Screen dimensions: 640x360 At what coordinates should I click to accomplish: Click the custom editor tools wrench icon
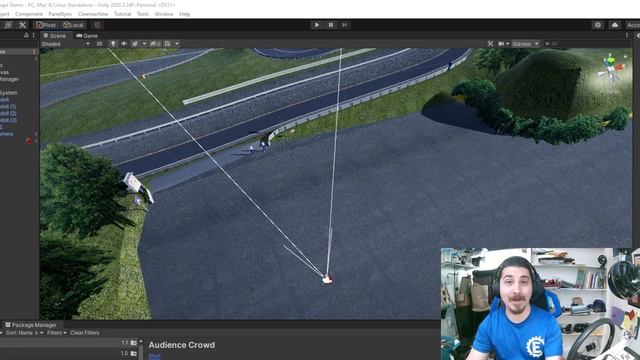click(22, 25)
